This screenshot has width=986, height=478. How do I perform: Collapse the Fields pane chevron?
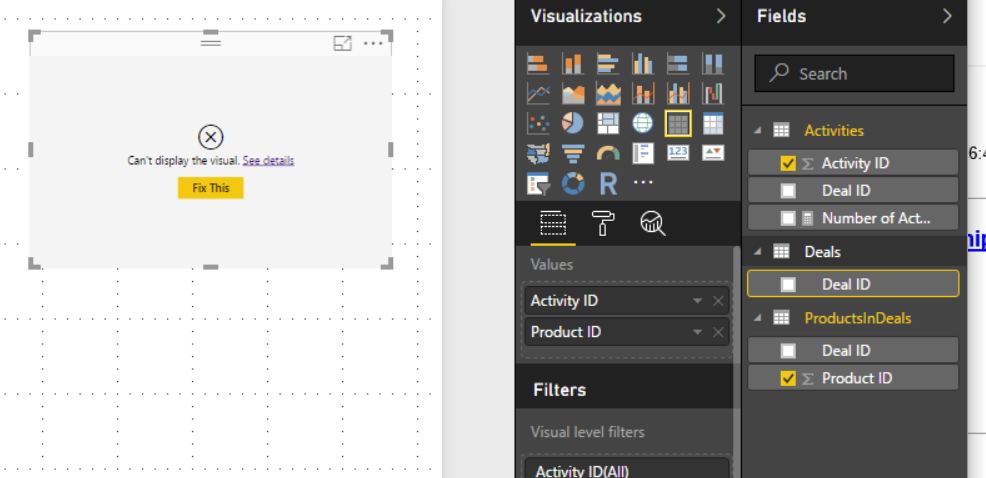click(x=947, y=16)
